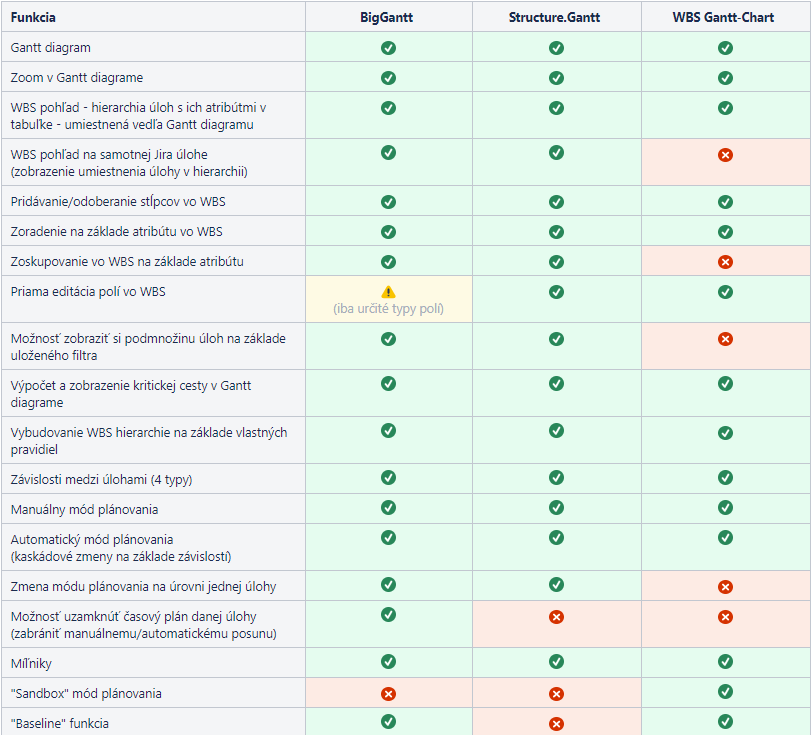Viewport: 812px width, 735px height.
Task: Click "Možnosť zobraziť si podmnožinu úloh" label
Action: click(148, 347)
